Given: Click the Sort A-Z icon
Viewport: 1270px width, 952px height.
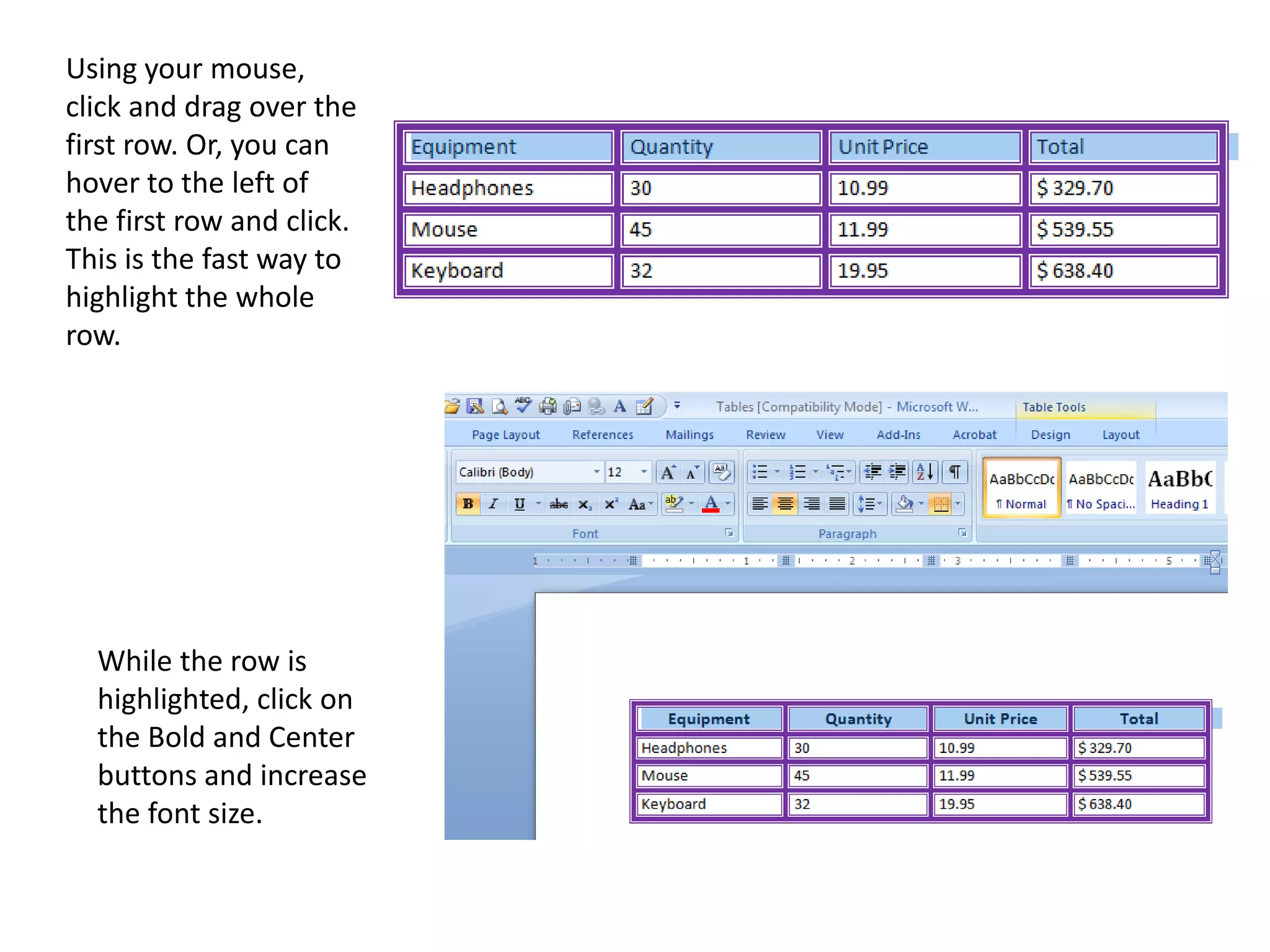Looking at the screenshot, I should pyautogui.click(x=925, y=472).
